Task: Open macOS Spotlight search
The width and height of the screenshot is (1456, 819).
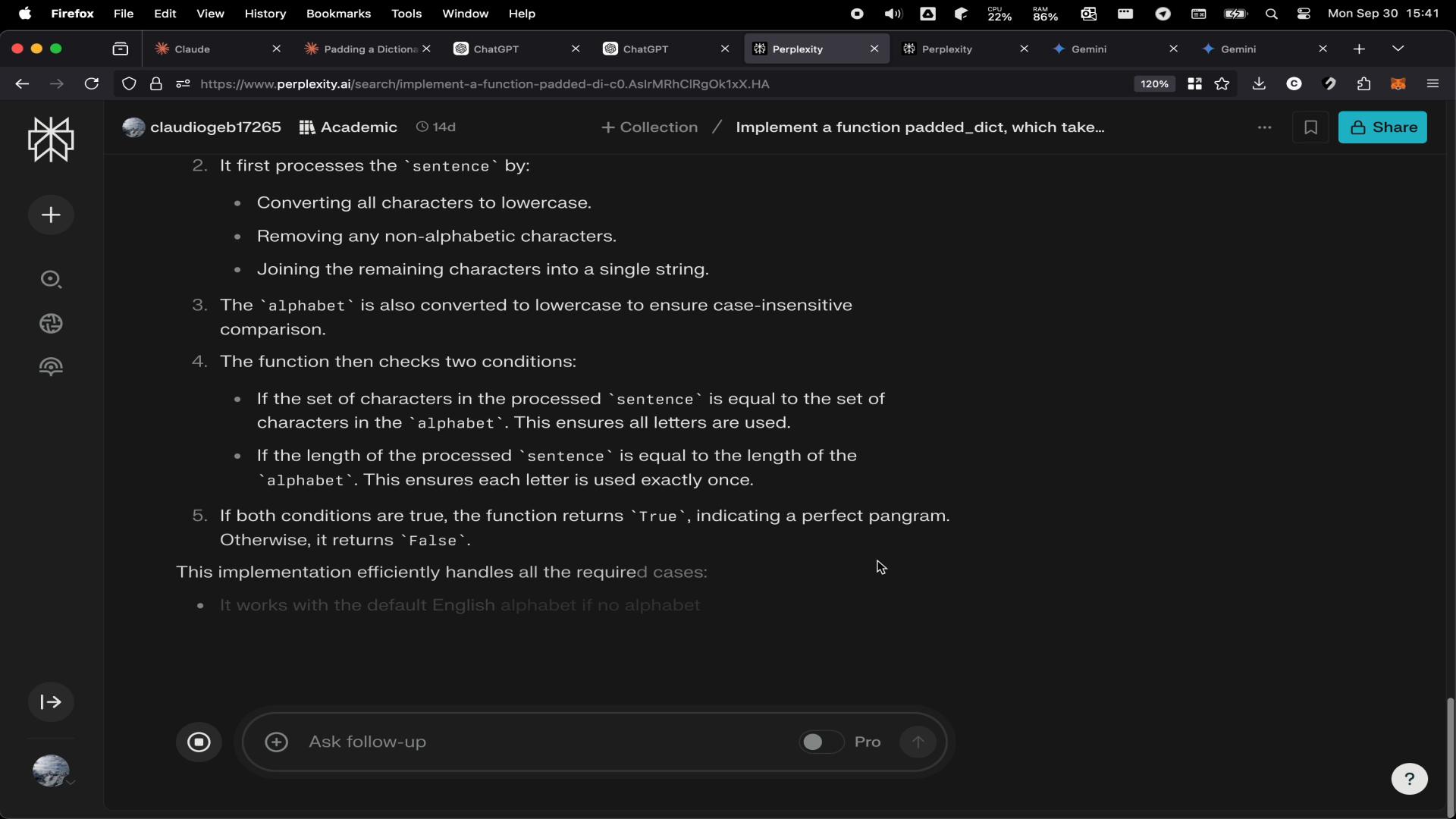Action: (x=1272, y=14)
